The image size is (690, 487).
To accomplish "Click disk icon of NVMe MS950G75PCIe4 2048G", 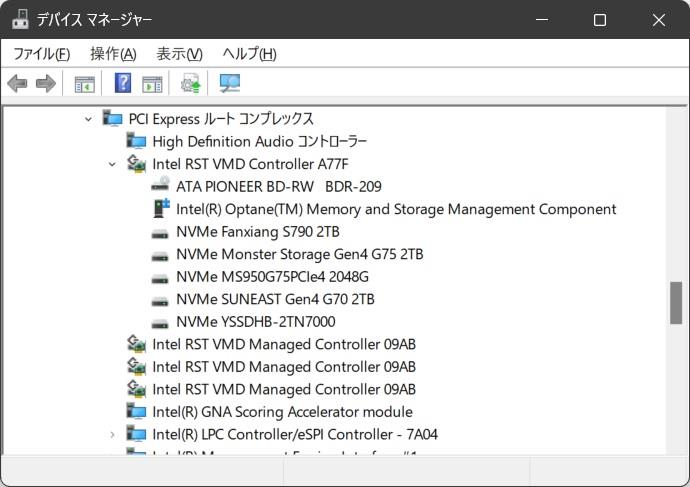I will click(160, 278).
